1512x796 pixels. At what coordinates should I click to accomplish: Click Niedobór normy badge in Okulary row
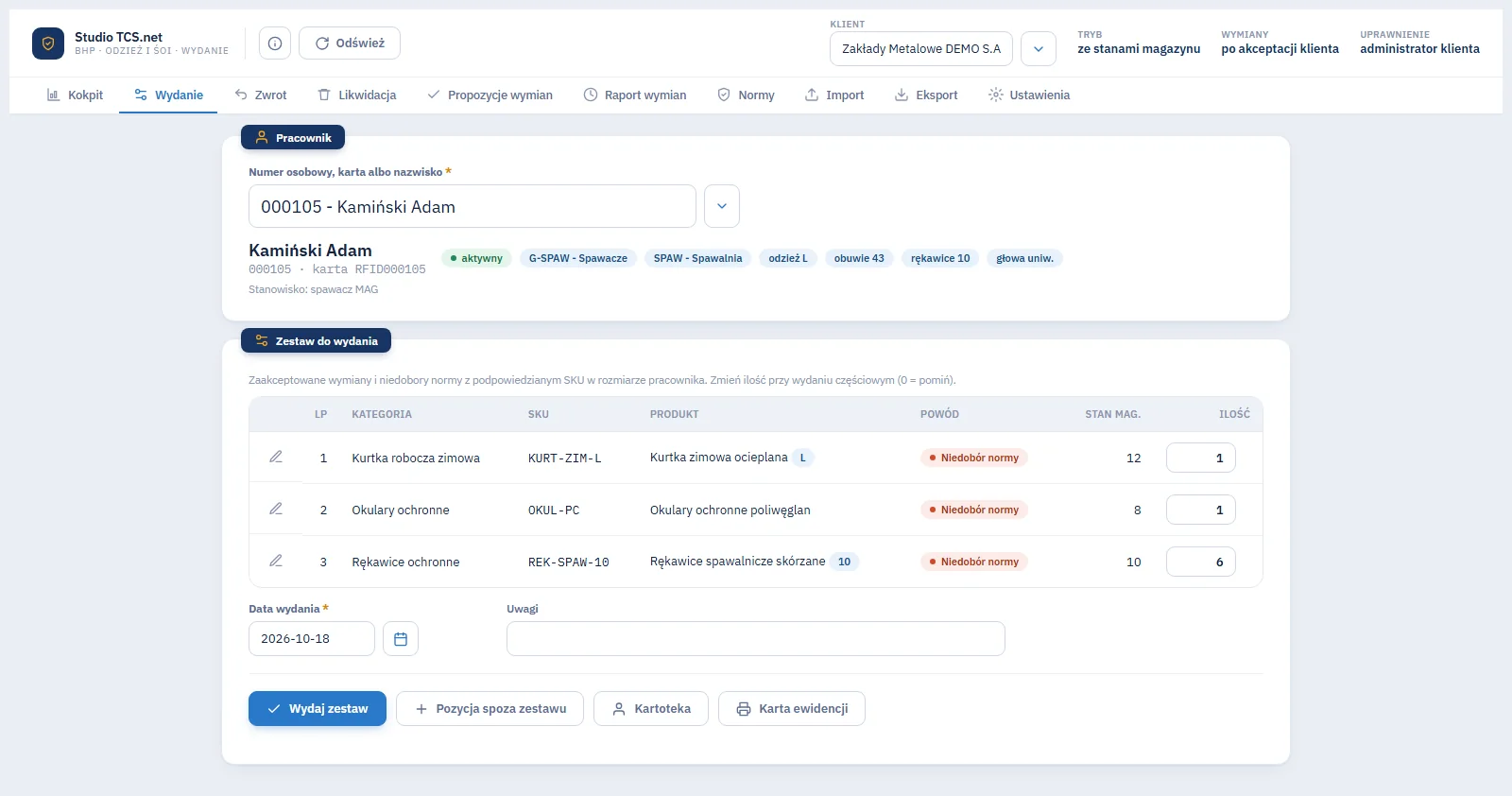tap(974, 510)
